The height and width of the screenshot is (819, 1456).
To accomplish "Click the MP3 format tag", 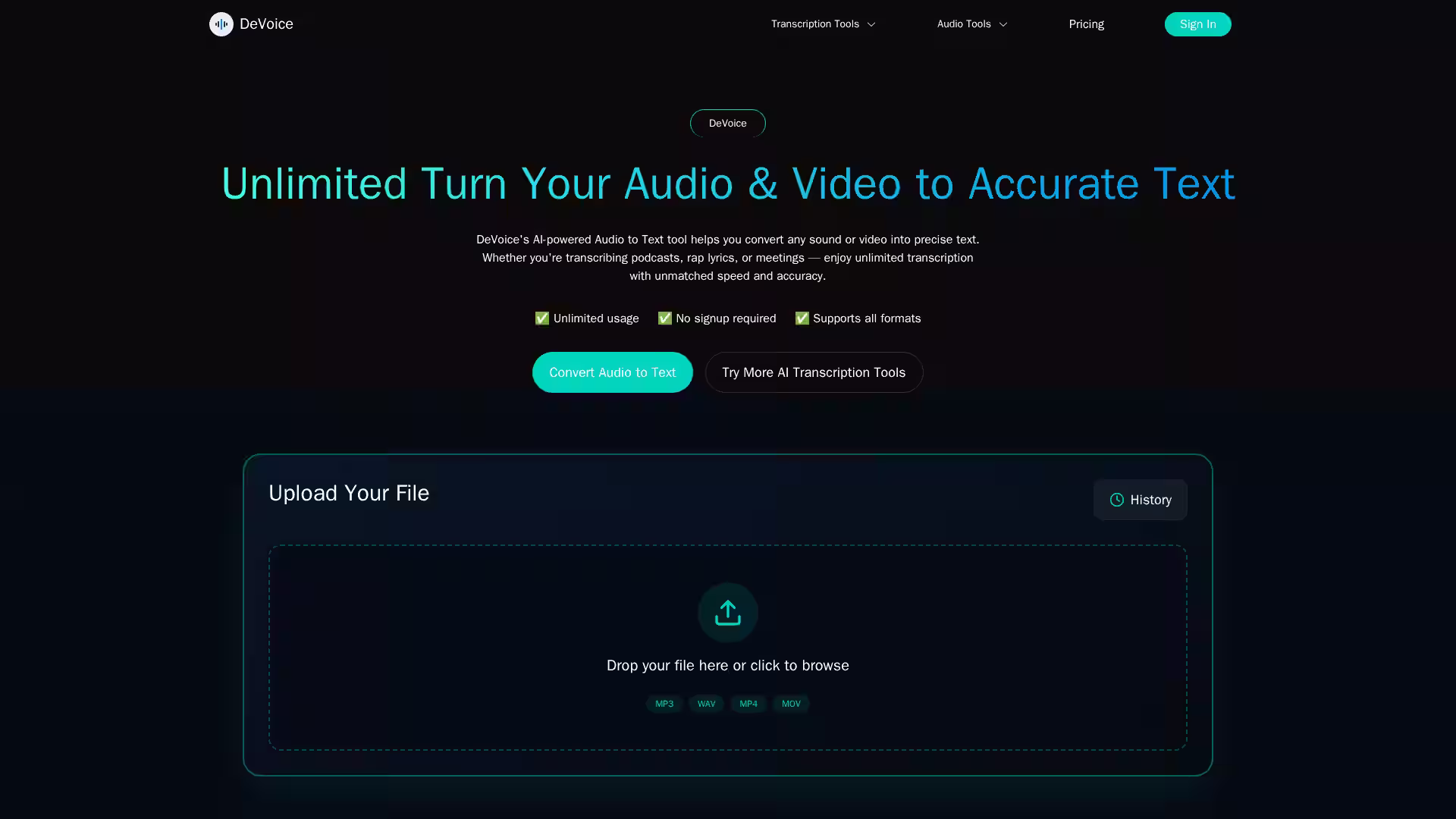I will (x=664, y=704).
